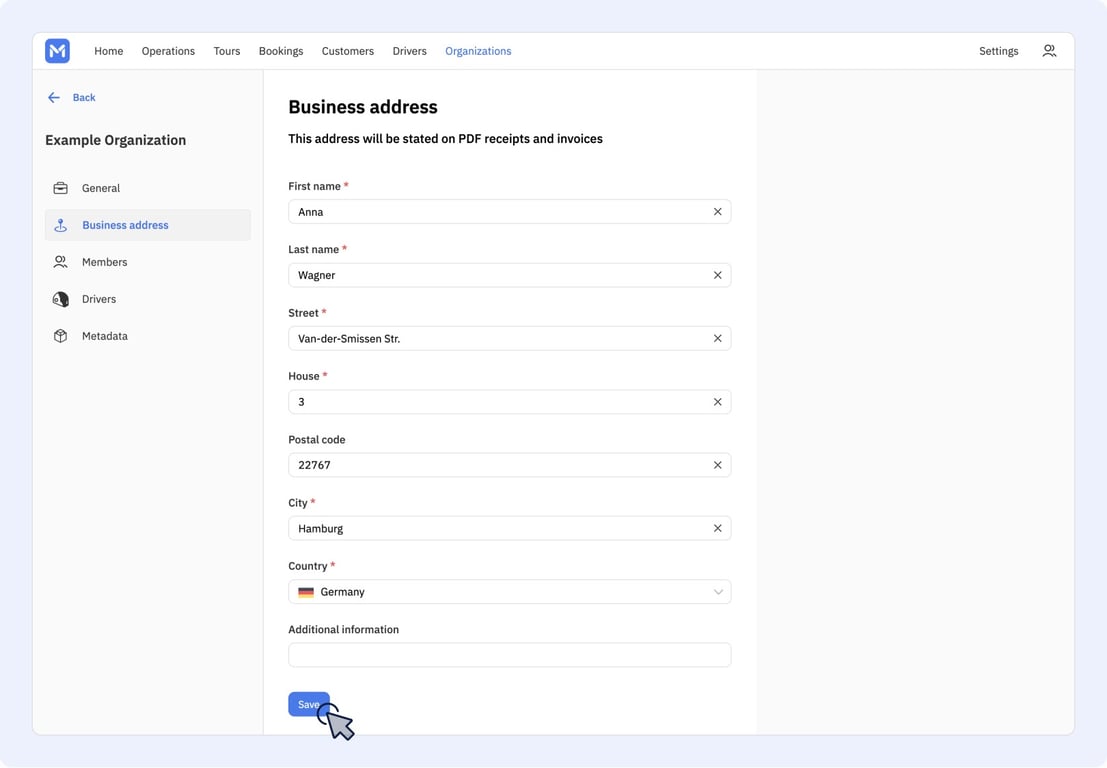Select Business address in sidebar
1107x768 pixels.
point(148,225)
